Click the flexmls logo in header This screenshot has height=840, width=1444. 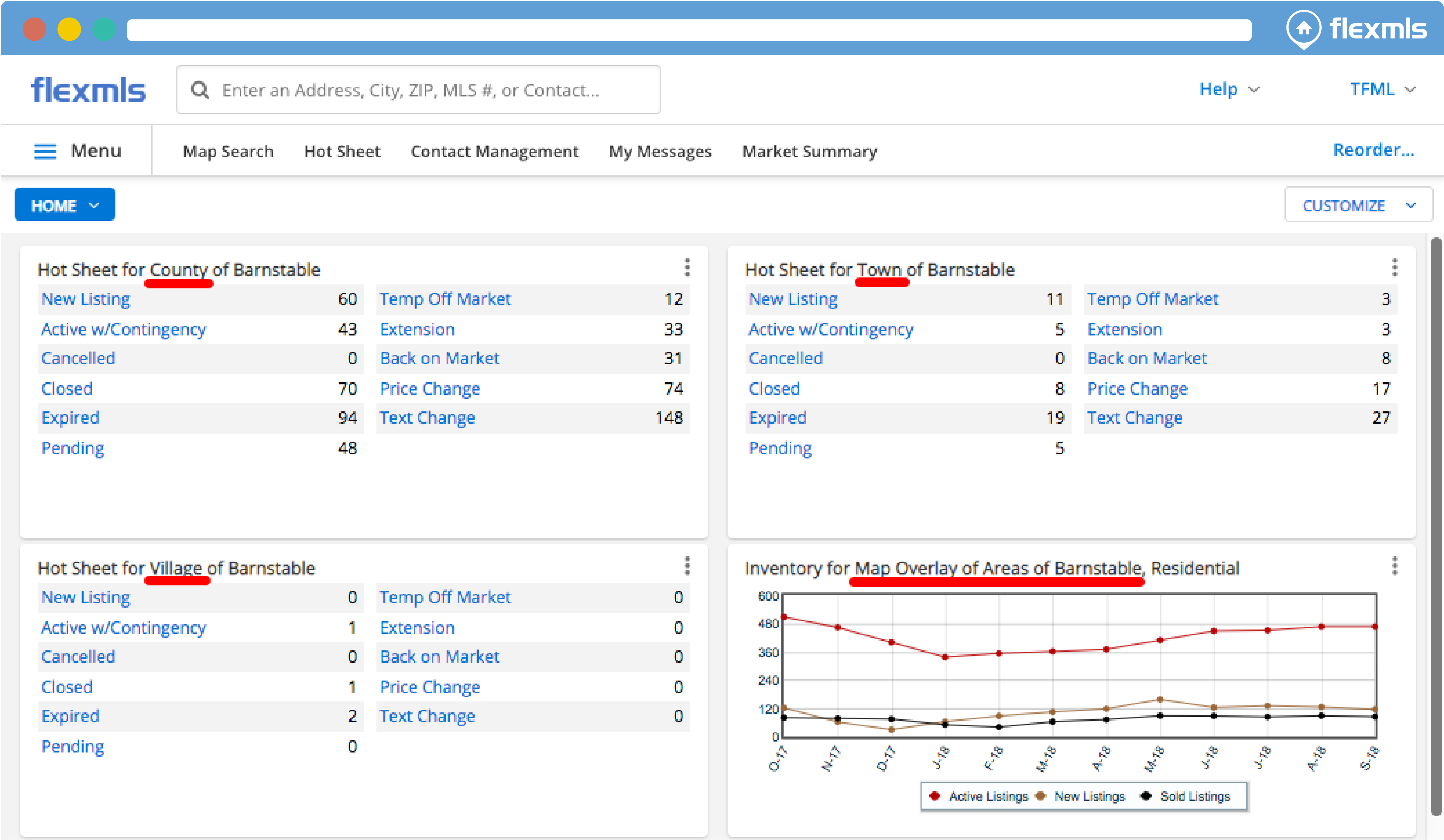pos(88,90)
